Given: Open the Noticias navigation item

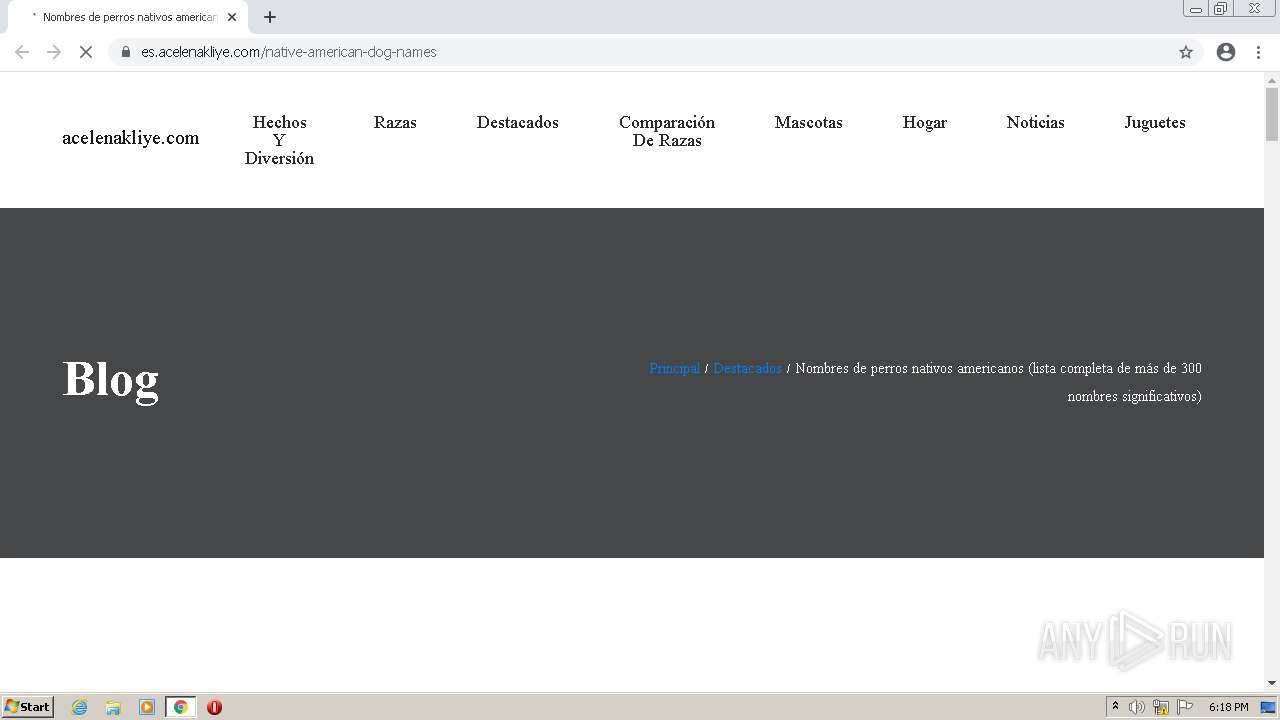Looking at the screenshot, I should point(1036,122).
